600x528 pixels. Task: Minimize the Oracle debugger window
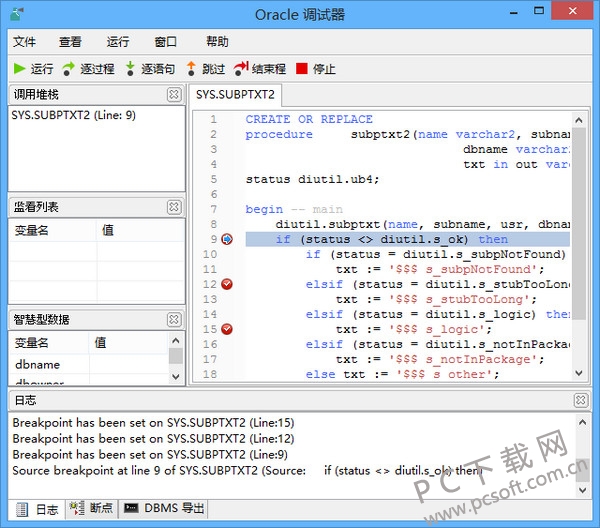(514, 12)
